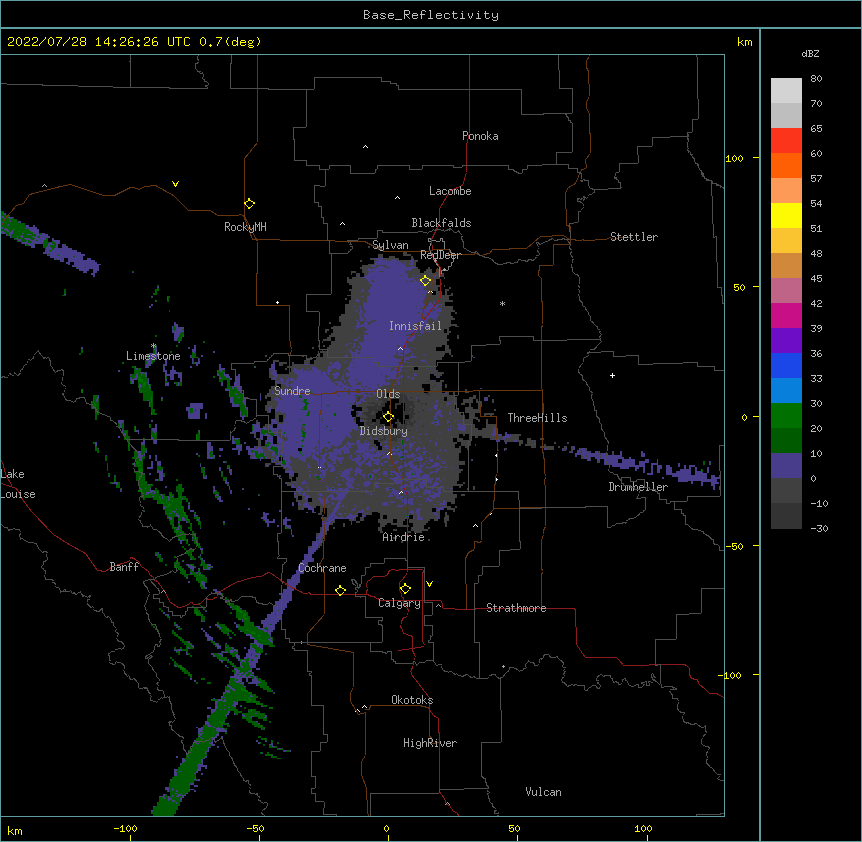Click the Banff label
The height and width of the screenshot is (842, 862).
[124, 567]
